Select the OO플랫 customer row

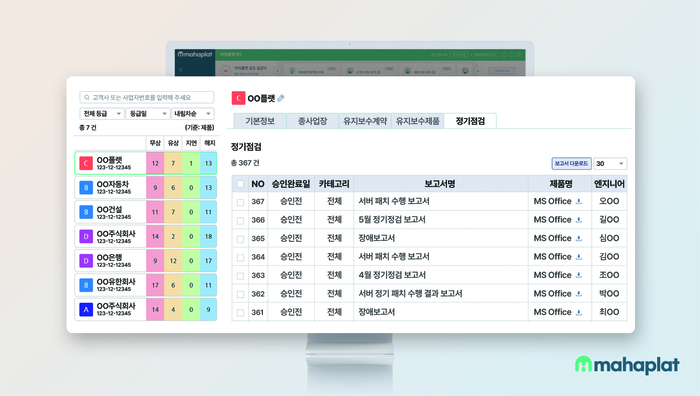click(x=146, y=163)
